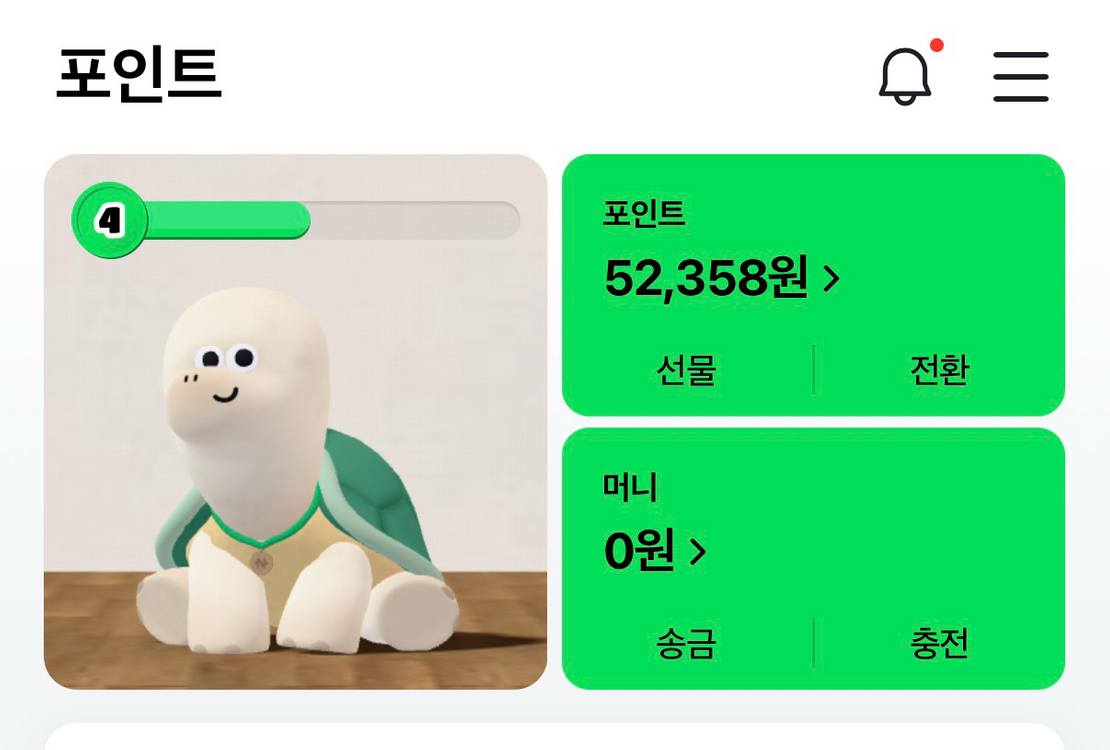Tap the level 4 badge

tap(109, 220)
